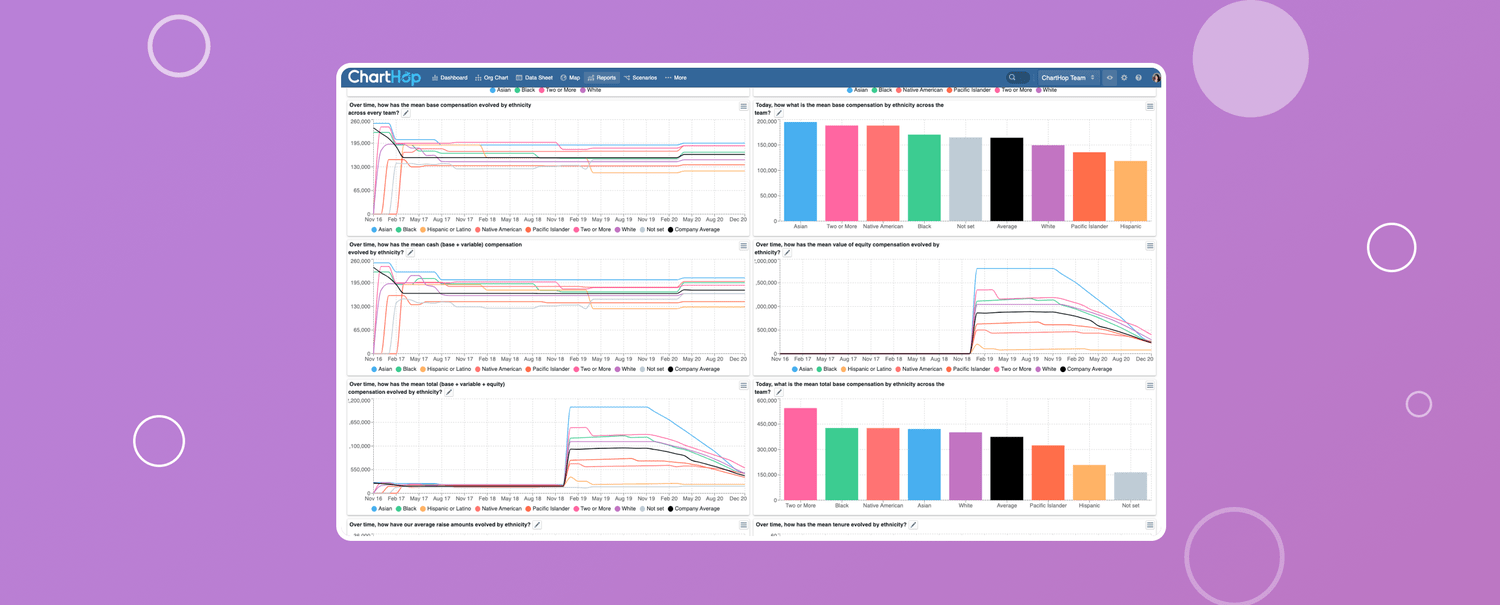Edit the mean cash compensation chart title
The width and height of the screenshot is (1500, 605).
click(x=411, y=253)
